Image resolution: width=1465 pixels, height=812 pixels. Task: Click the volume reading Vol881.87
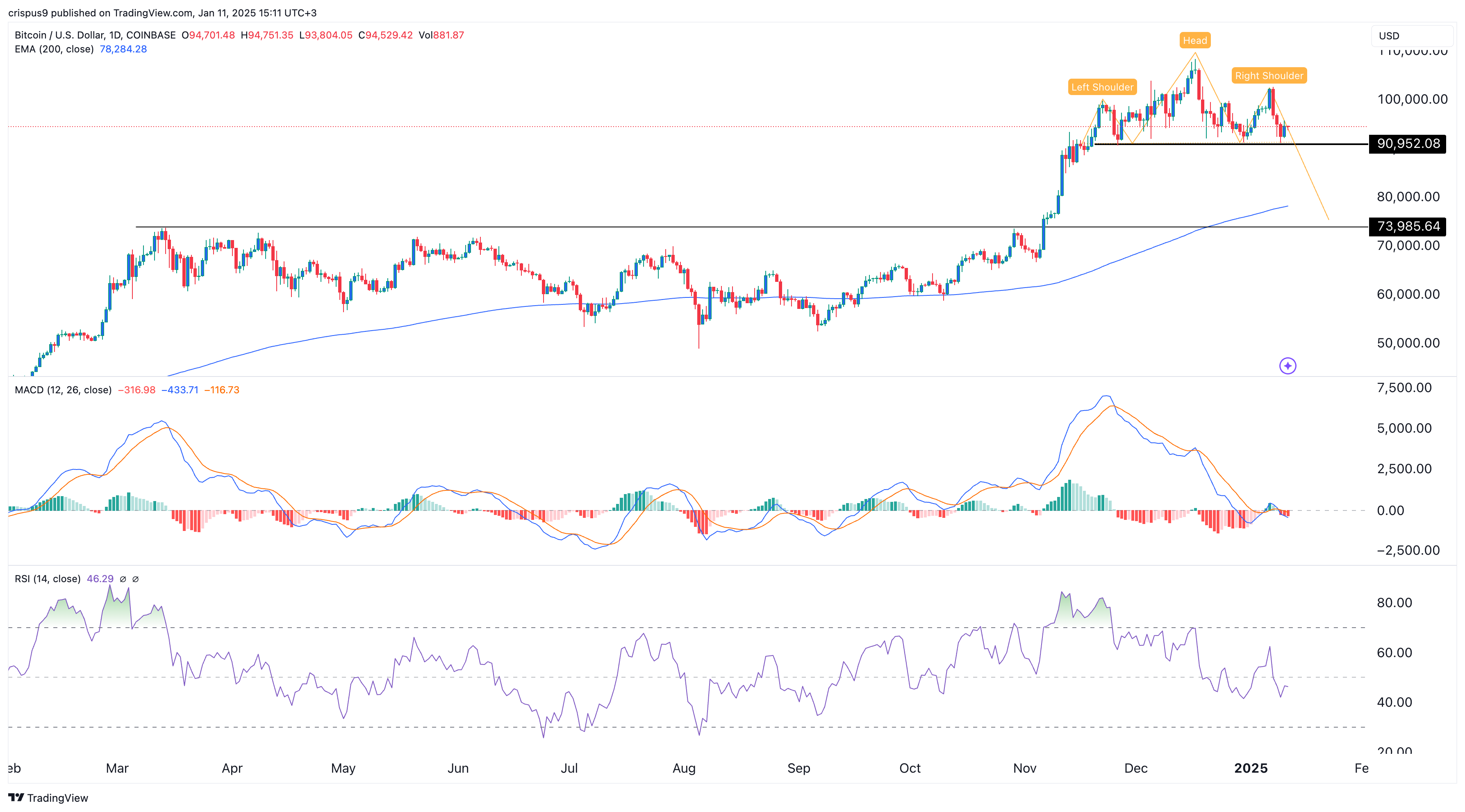(x=441, y=35)
